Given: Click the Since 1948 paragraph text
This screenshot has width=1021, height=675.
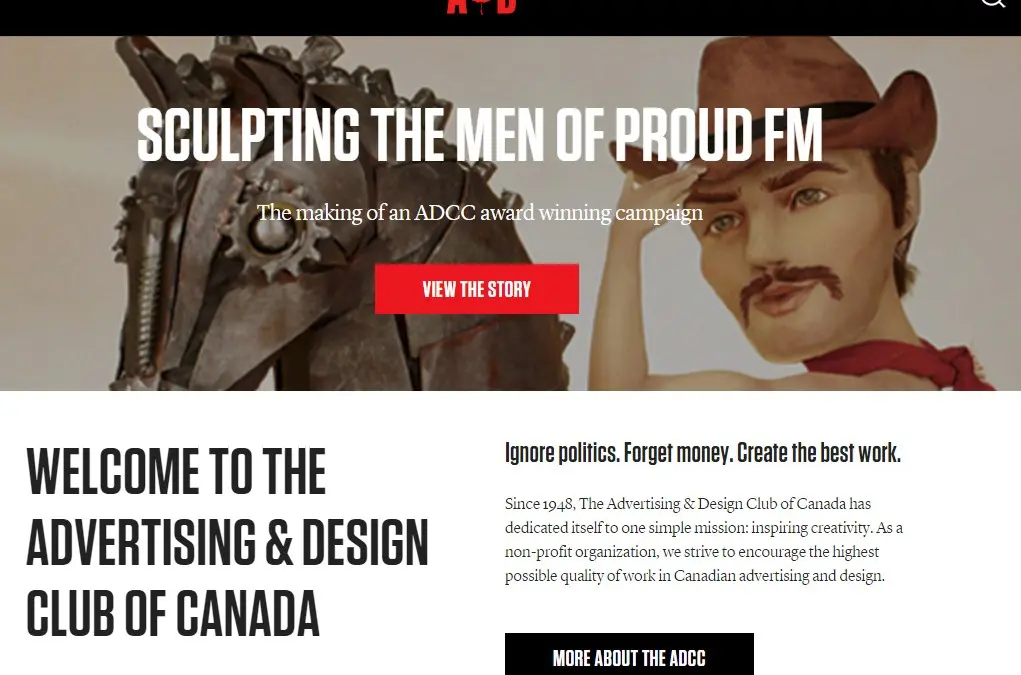Looking at the screenshot, I should (x=704, y=540).
